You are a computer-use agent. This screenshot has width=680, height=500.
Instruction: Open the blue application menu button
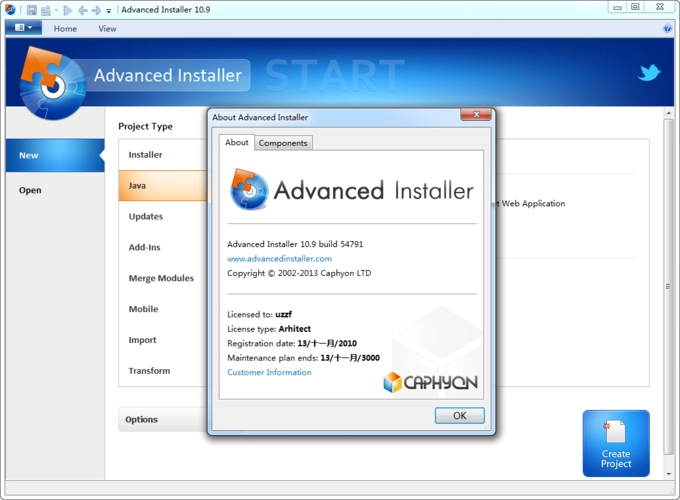(23, 28)
